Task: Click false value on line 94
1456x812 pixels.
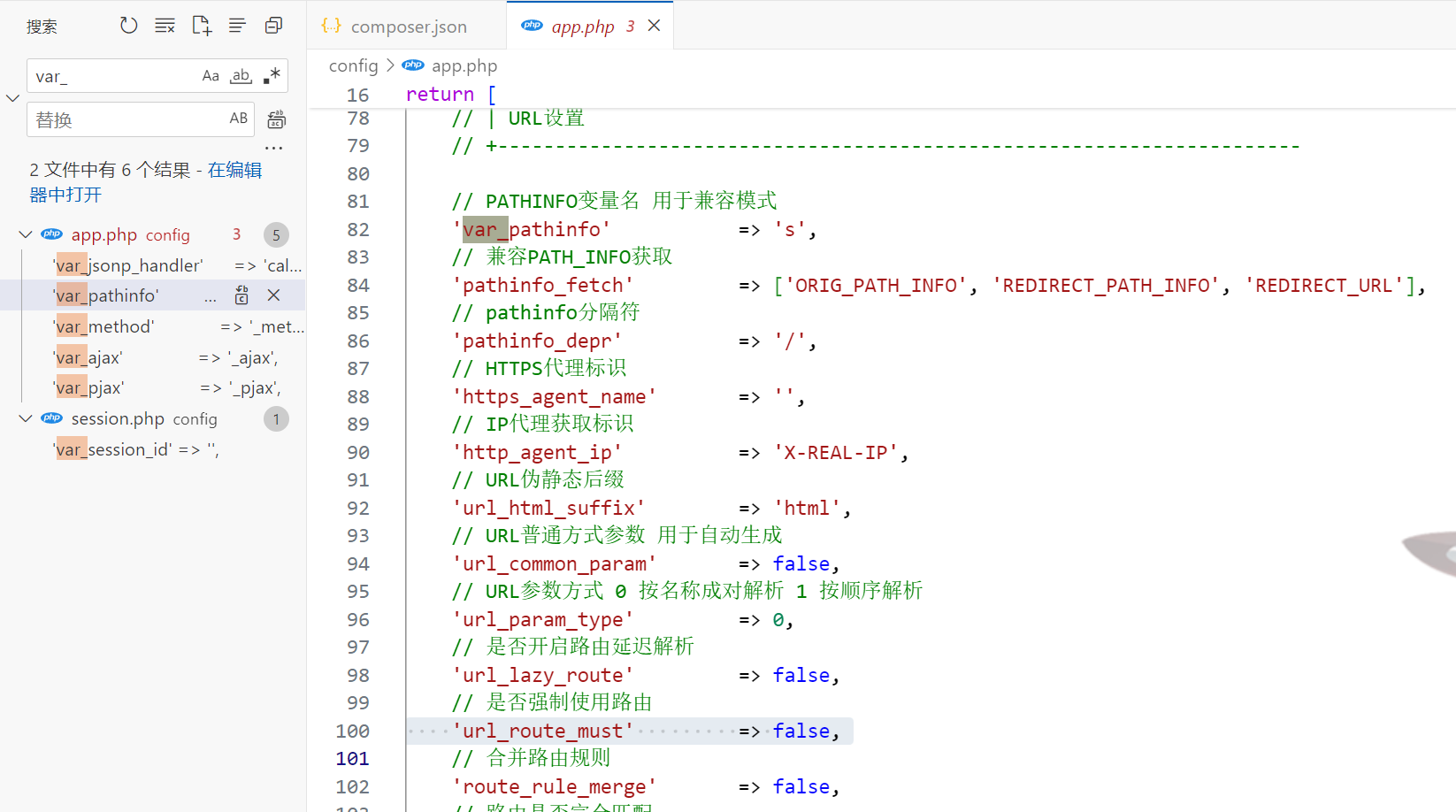Action: (801, 563)
